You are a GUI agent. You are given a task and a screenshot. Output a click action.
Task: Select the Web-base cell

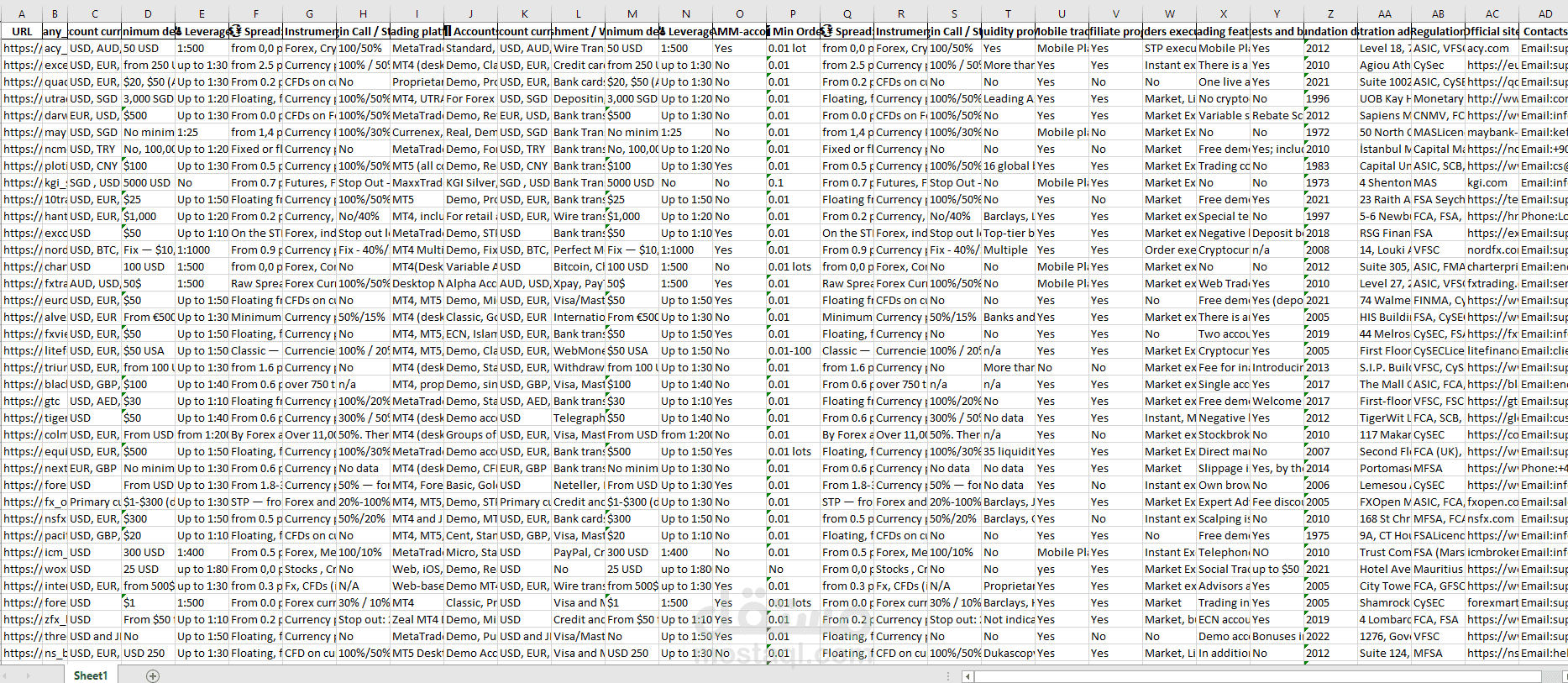(x=417, y=586)
